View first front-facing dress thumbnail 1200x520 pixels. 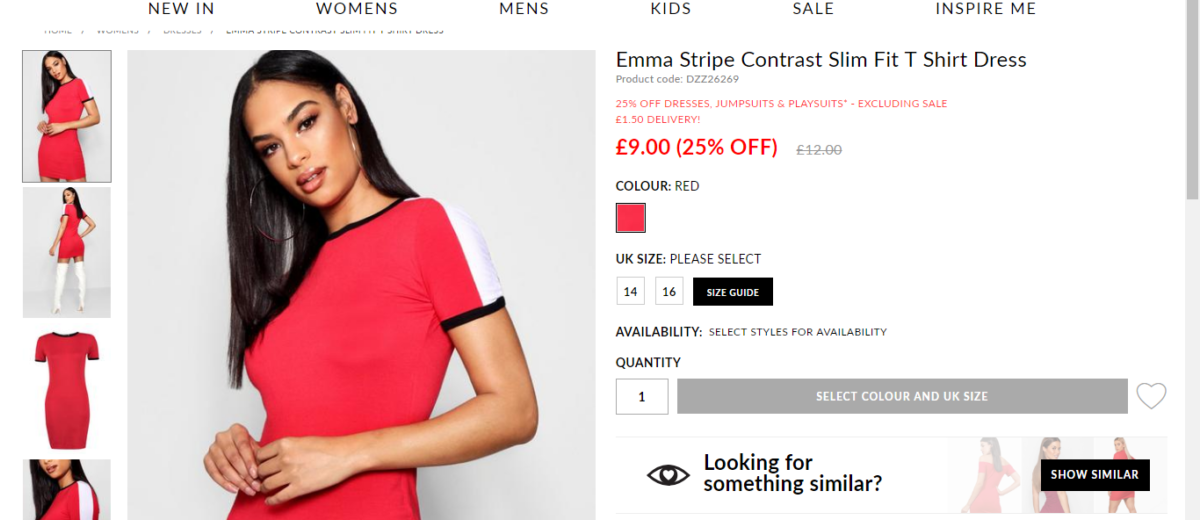[x=67, y=116]
